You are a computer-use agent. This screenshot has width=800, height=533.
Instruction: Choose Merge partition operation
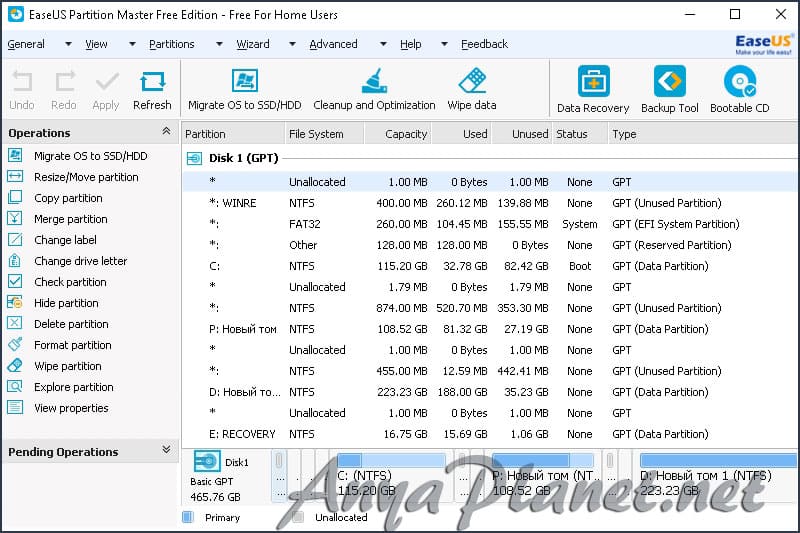[x=70, y=219]
